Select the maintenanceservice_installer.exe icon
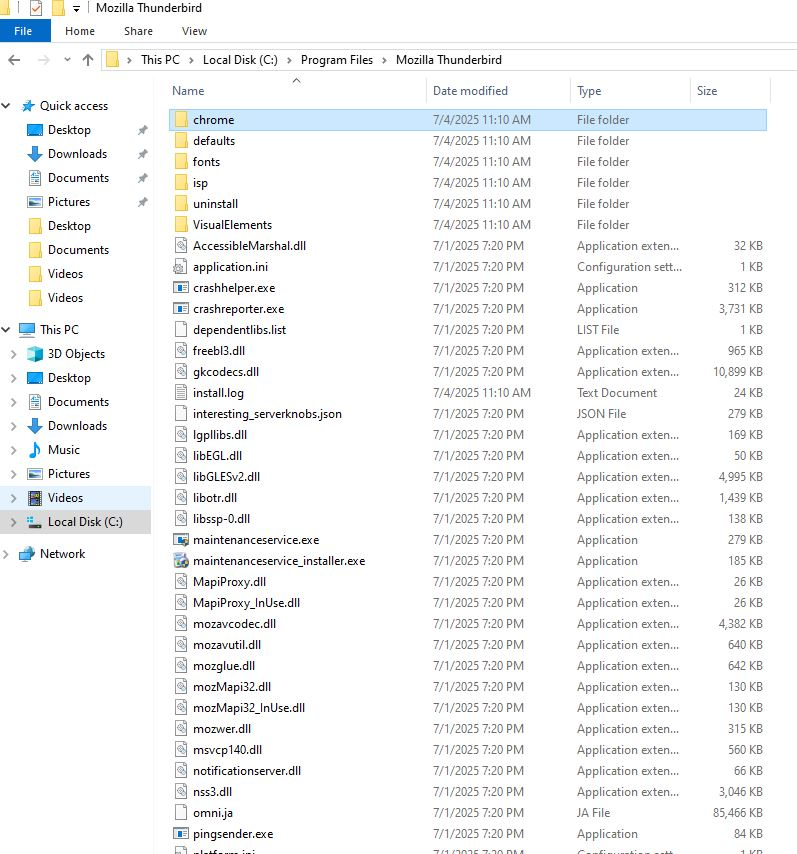Screen dimensions: 797x854 click(x=181, y=560)
